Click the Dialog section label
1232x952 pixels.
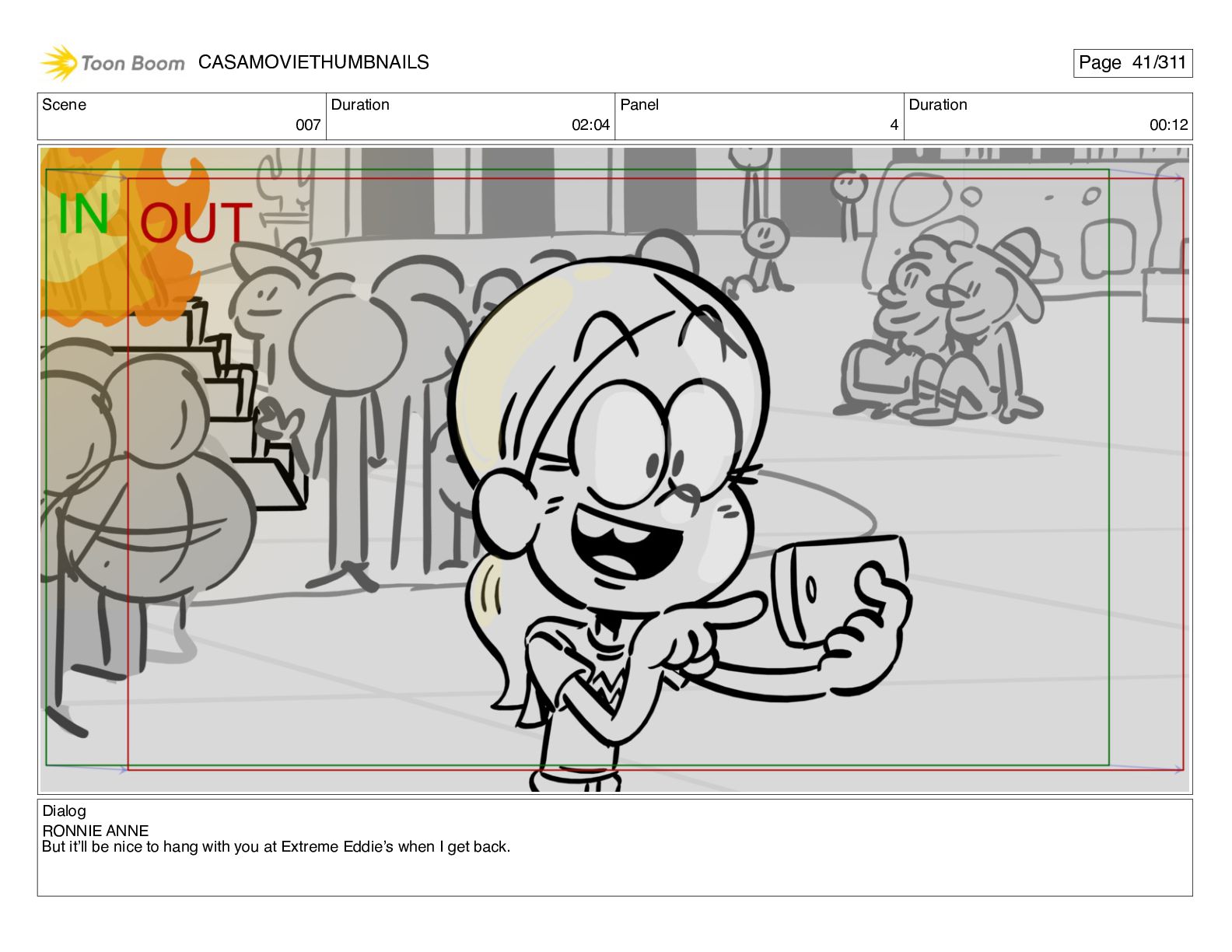pyautogui.click(x=64, y=810)
